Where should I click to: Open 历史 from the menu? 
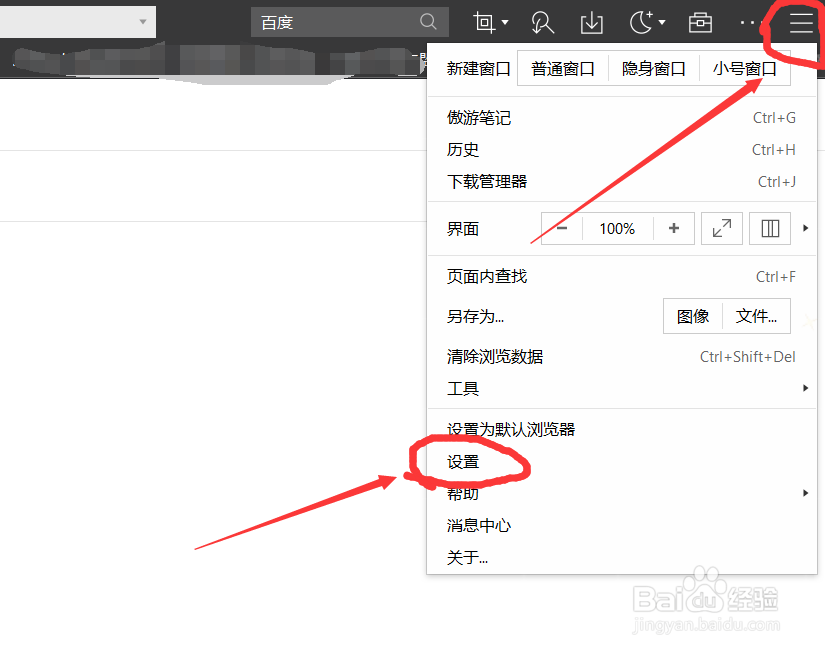464,149
